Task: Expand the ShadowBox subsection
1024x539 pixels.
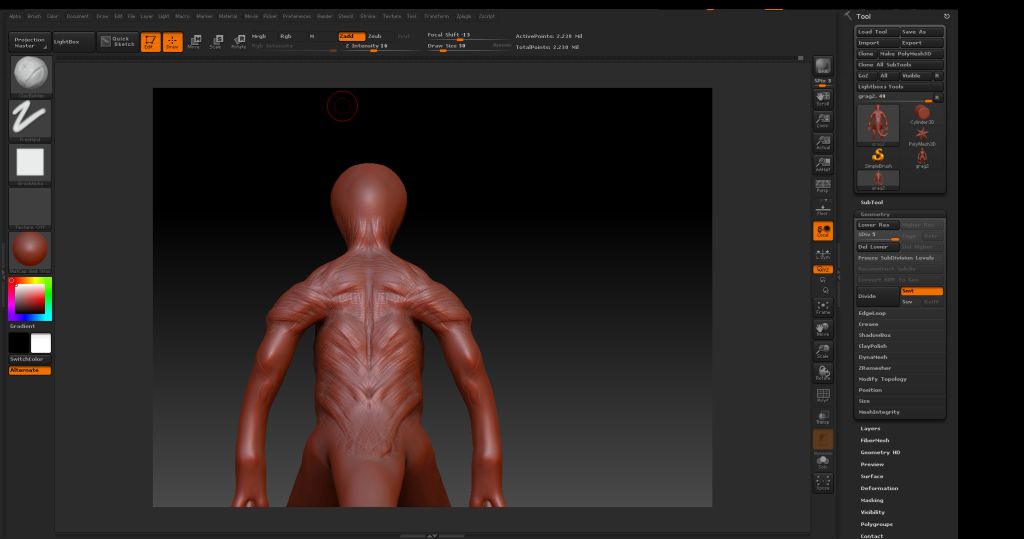Action: pyautogui.click(x=874, y=335)
